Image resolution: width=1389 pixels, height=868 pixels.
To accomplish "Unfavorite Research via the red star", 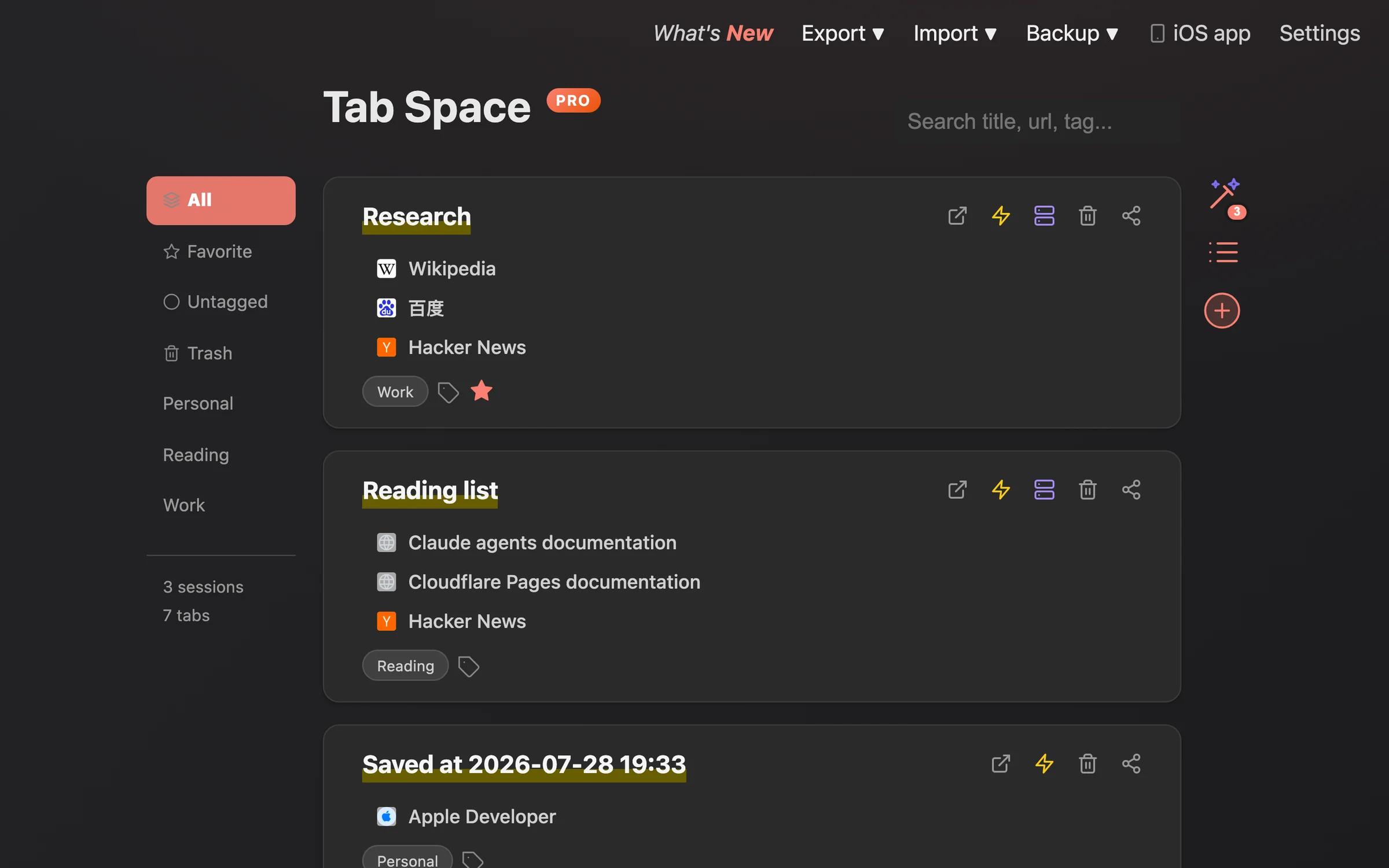I will click(x=482, y=391).
